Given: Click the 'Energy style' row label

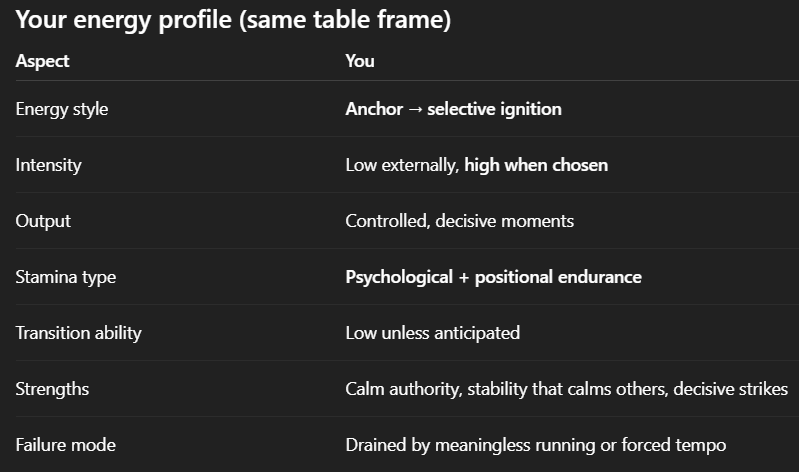Looking at the screenshot, I should point(62,109).
